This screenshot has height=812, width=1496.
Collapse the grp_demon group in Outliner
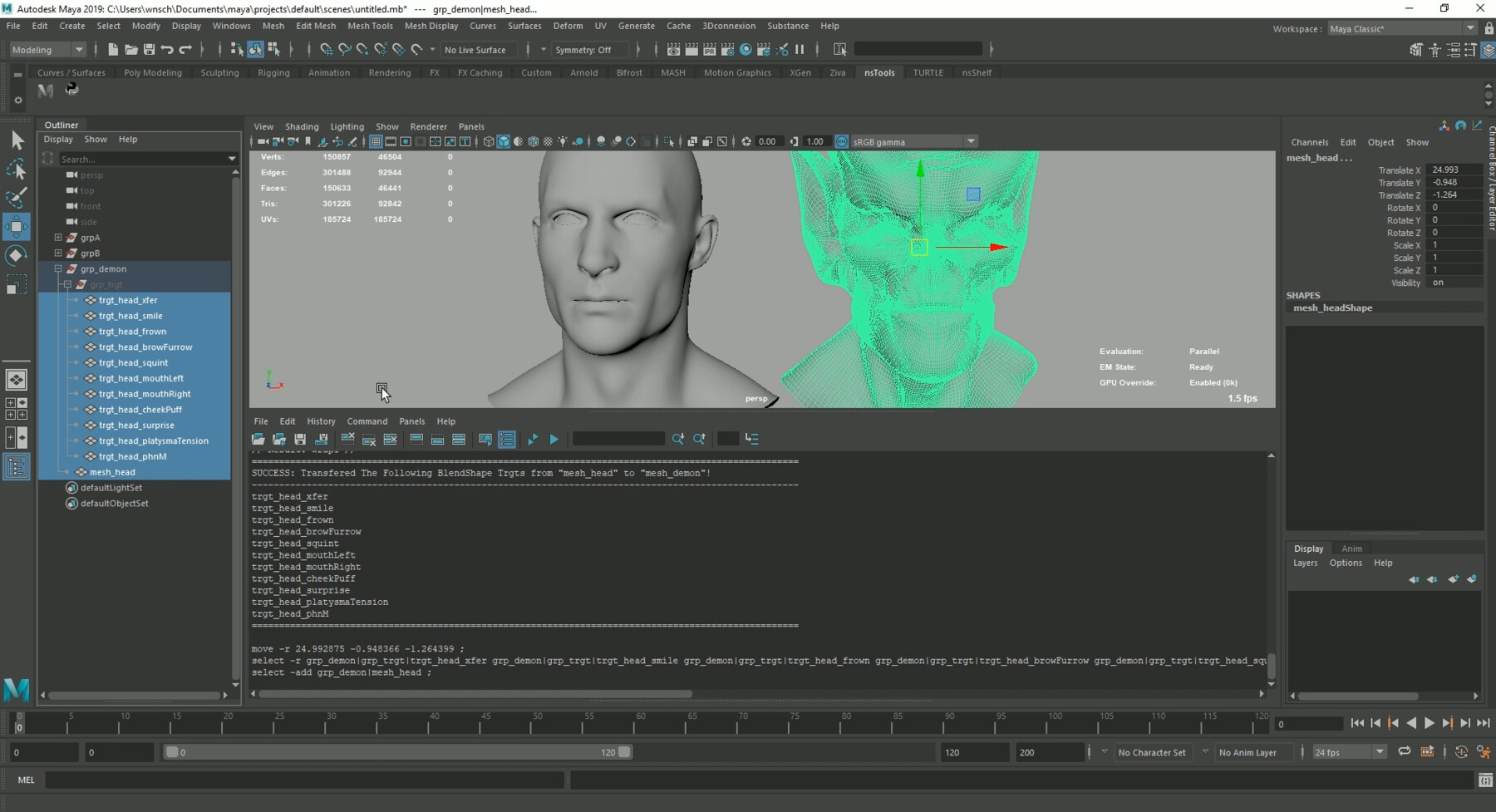click(58, 268)
